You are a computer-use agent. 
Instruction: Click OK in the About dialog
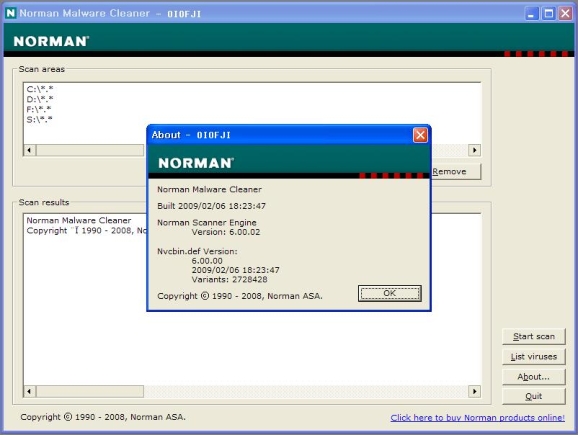pyautogui.click(x=390, y=293)
